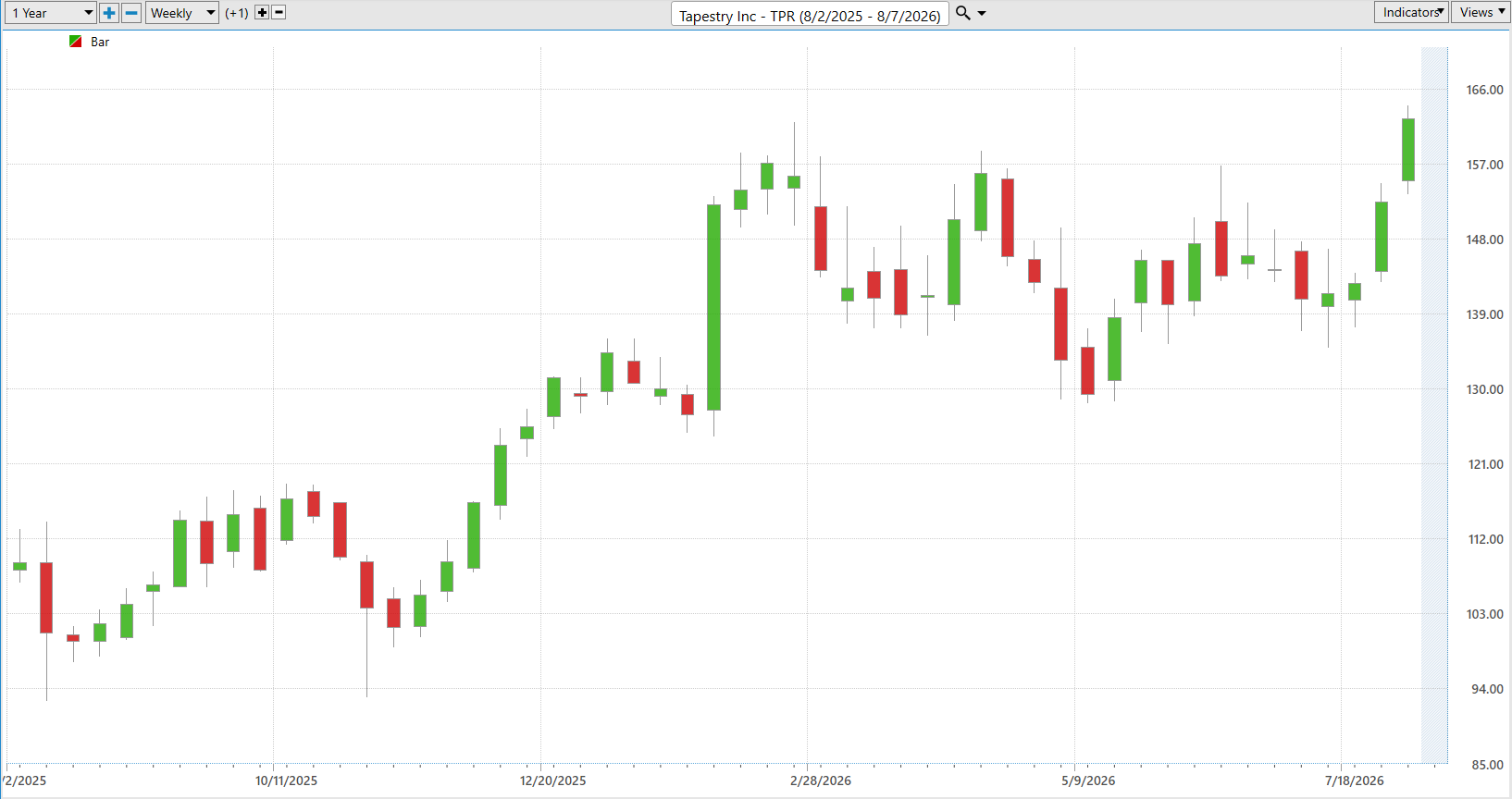1512x799 pixels.
Task: Click the tallest green candle rising from 128 to 152
Action: tap(713, 307)
